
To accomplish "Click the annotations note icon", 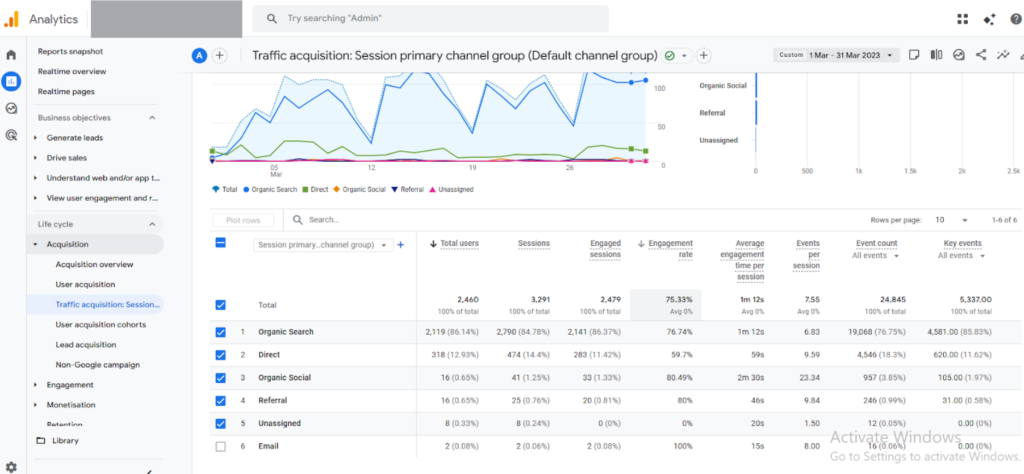I will coord(914,55).
